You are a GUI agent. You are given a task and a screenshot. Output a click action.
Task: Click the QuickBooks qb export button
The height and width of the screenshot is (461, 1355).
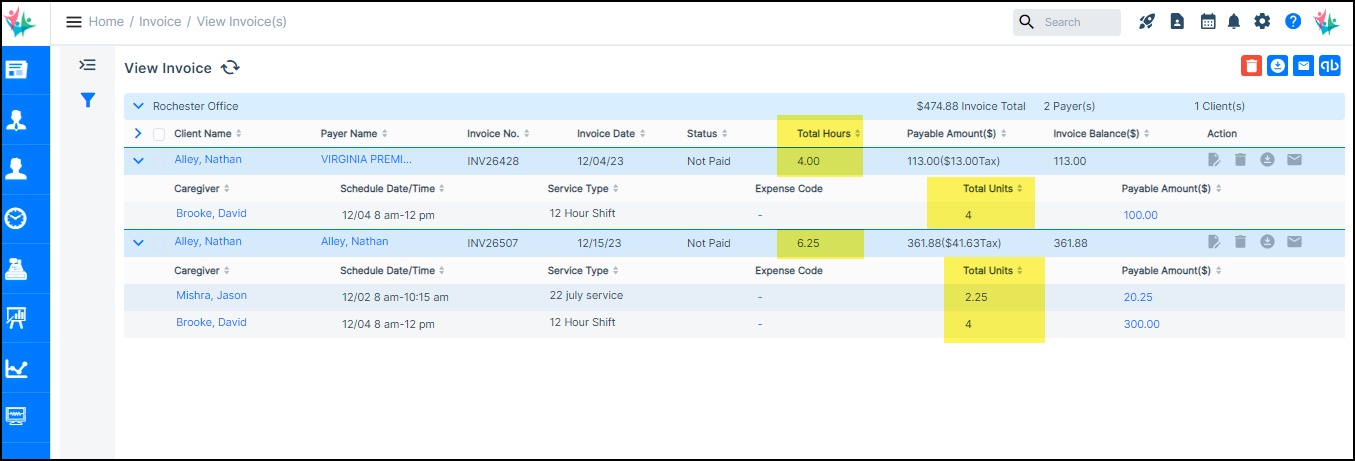(1329, 66)
